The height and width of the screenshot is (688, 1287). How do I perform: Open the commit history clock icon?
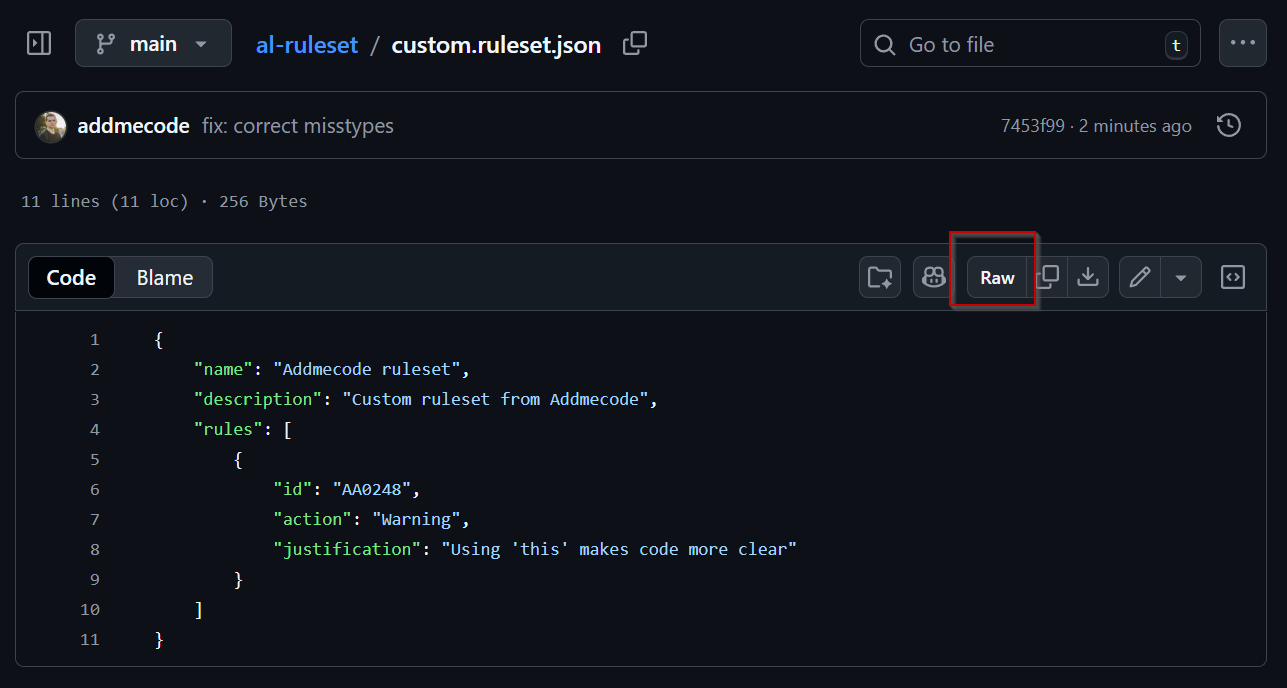[1228, 124]
